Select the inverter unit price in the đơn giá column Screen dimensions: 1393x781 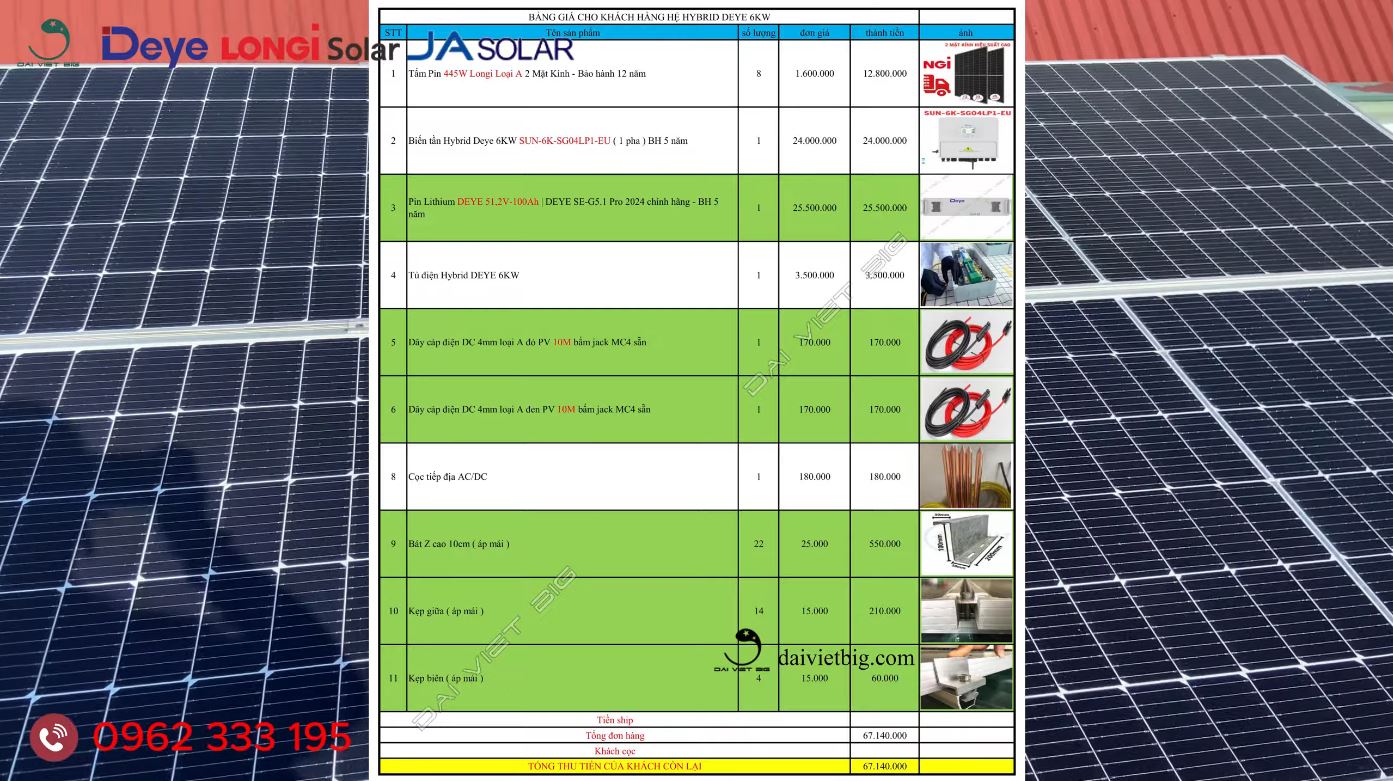pos(815,141)
